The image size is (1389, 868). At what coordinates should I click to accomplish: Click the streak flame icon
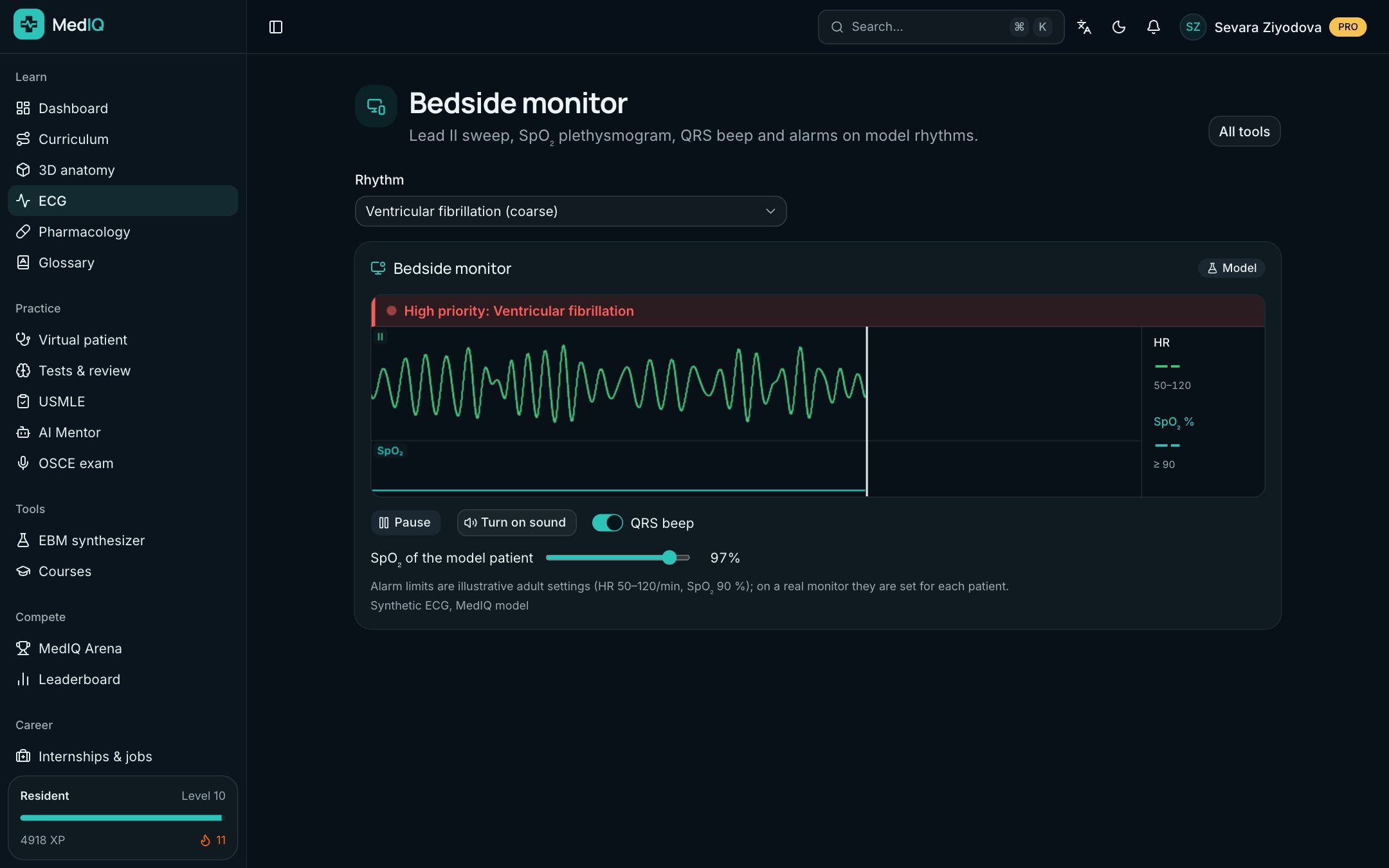(205, 840)
